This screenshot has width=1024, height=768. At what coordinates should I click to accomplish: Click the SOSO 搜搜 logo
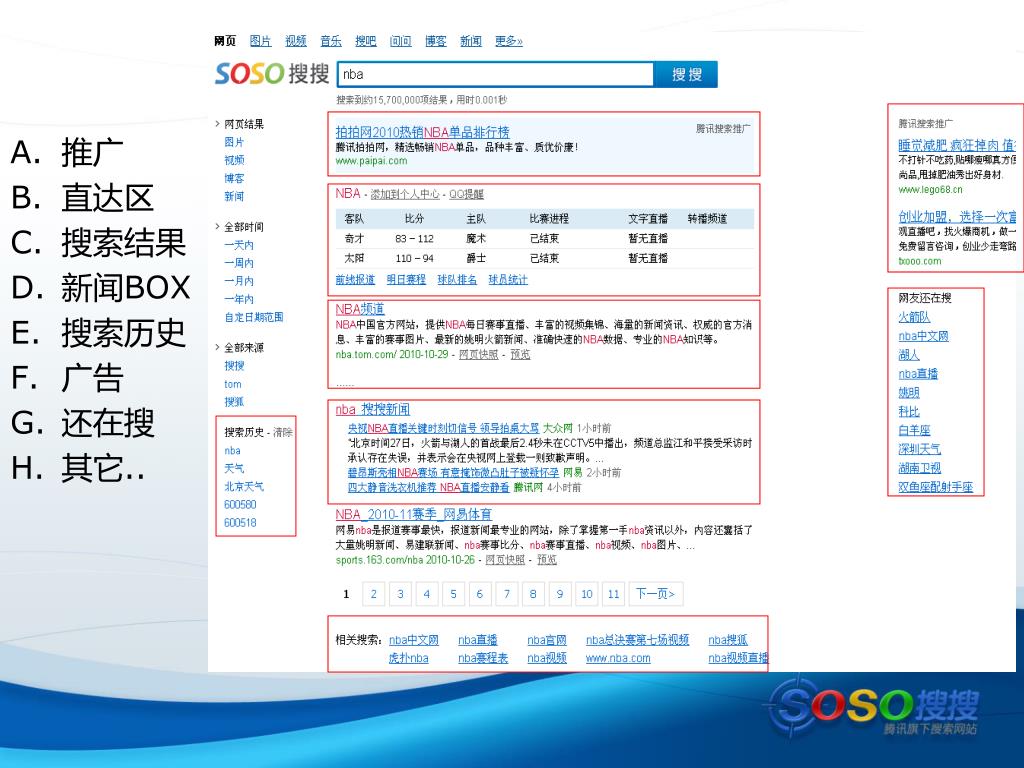tap(272, 73)
